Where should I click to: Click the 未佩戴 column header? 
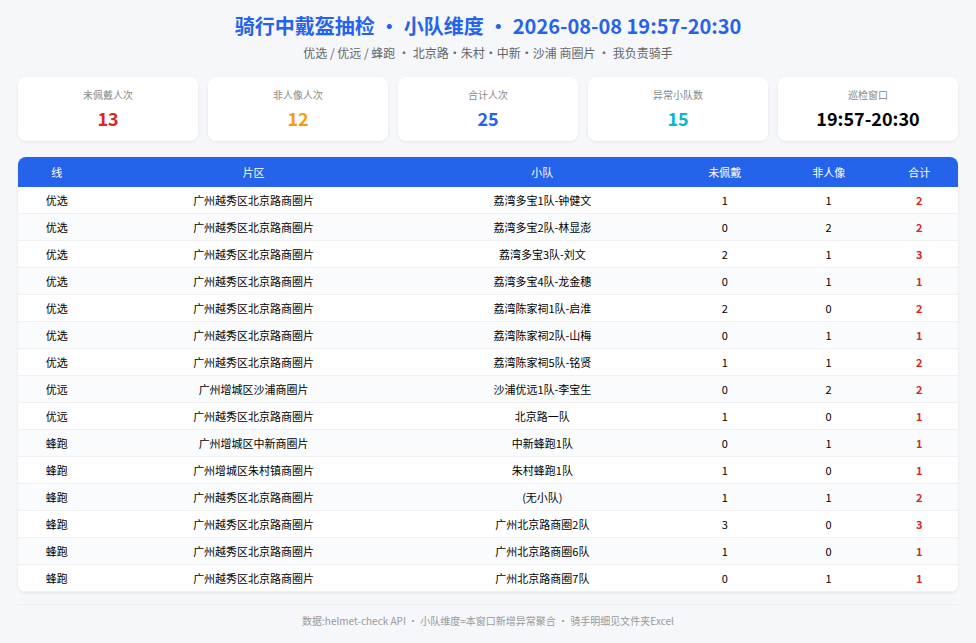(x=725, y=173)
